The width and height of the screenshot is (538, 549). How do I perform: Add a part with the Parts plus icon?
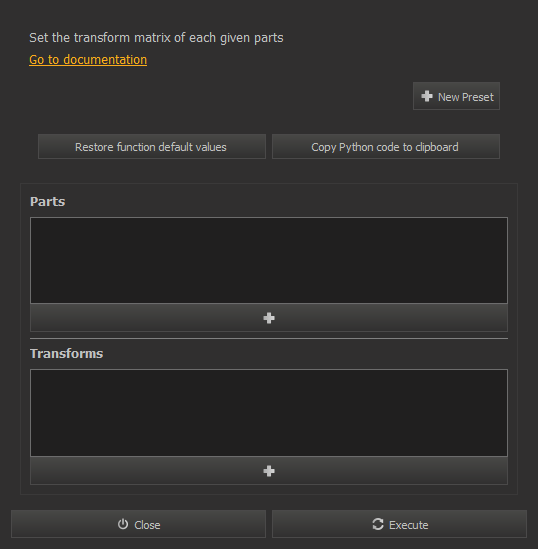(269, 318)
